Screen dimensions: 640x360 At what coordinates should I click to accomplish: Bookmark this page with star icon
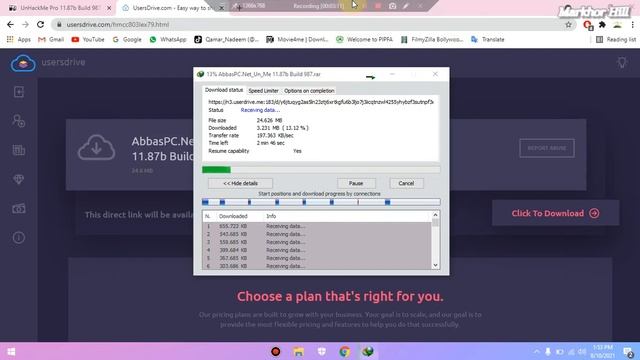pos(568,25)
